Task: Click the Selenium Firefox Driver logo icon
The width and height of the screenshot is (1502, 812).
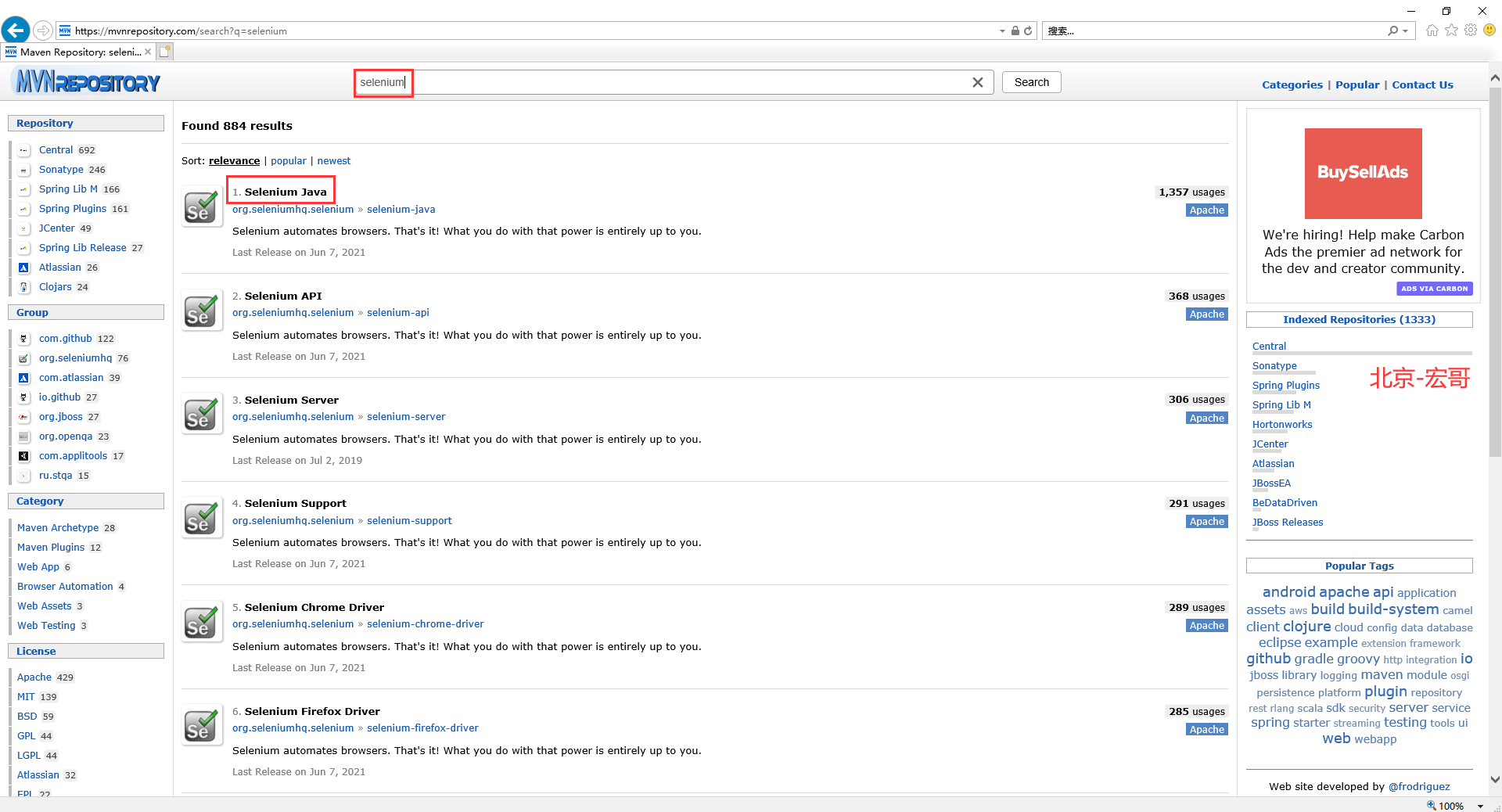Action: click(201, 726)
